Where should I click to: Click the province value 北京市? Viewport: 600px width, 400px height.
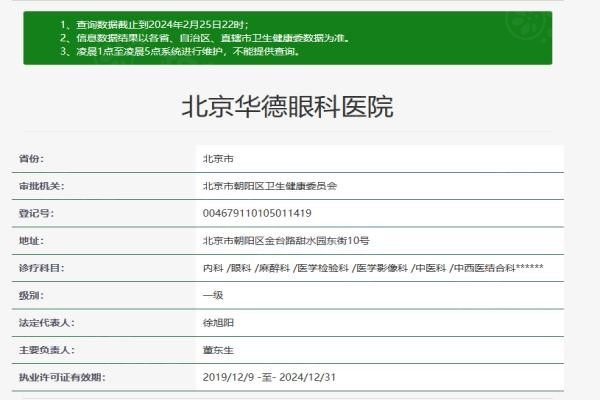218,158
